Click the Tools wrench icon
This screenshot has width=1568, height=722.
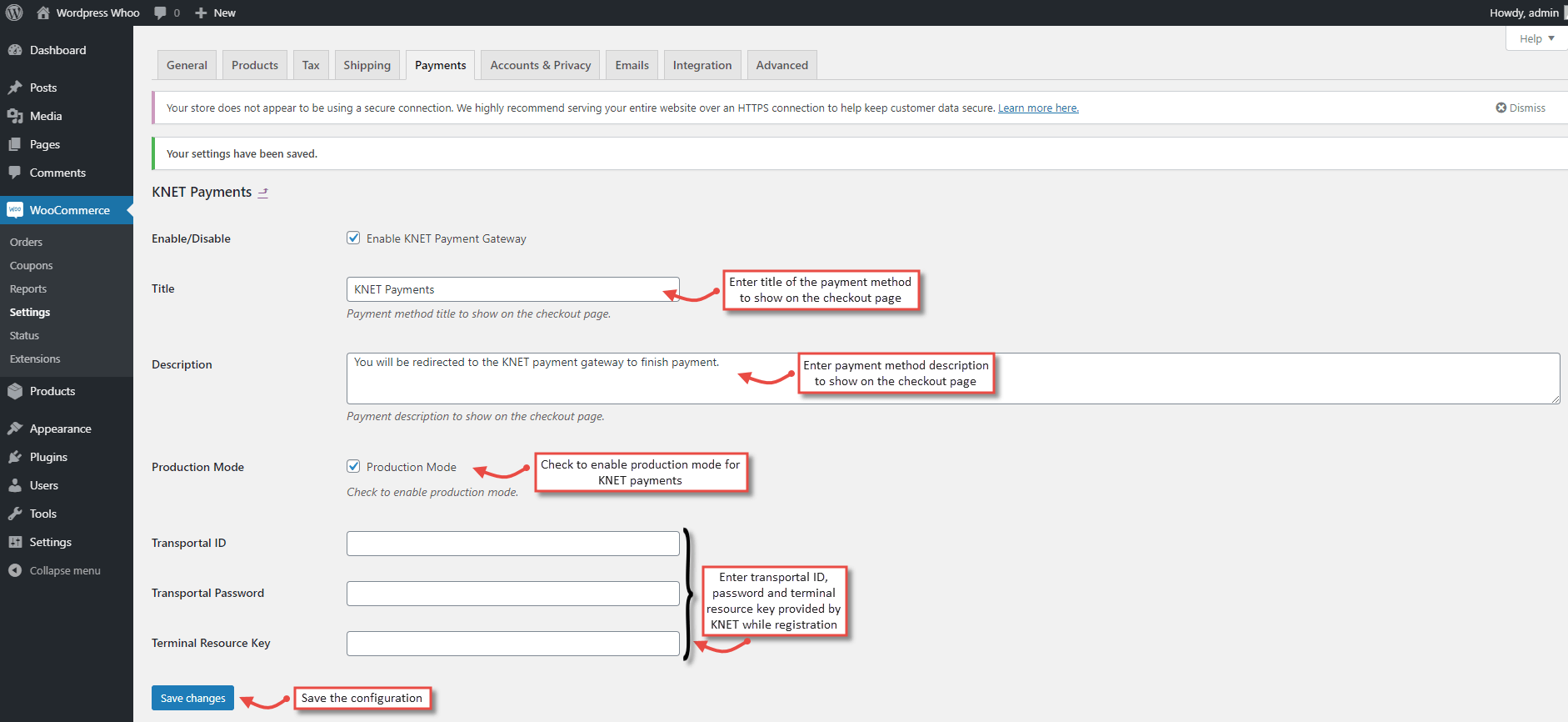tap(15, 514)
